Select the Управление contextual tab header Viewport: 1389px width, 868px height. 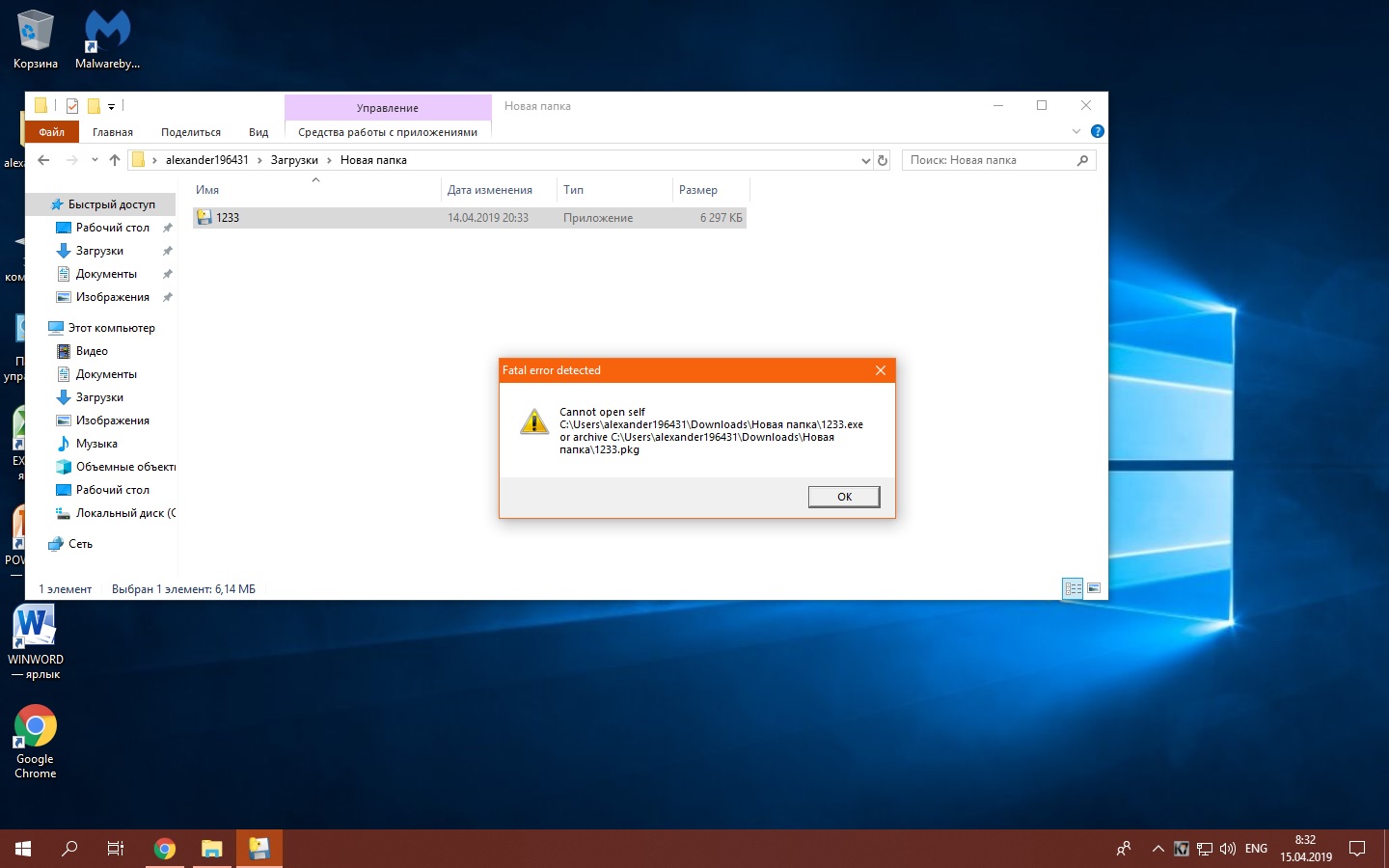(x=388, y=107)
